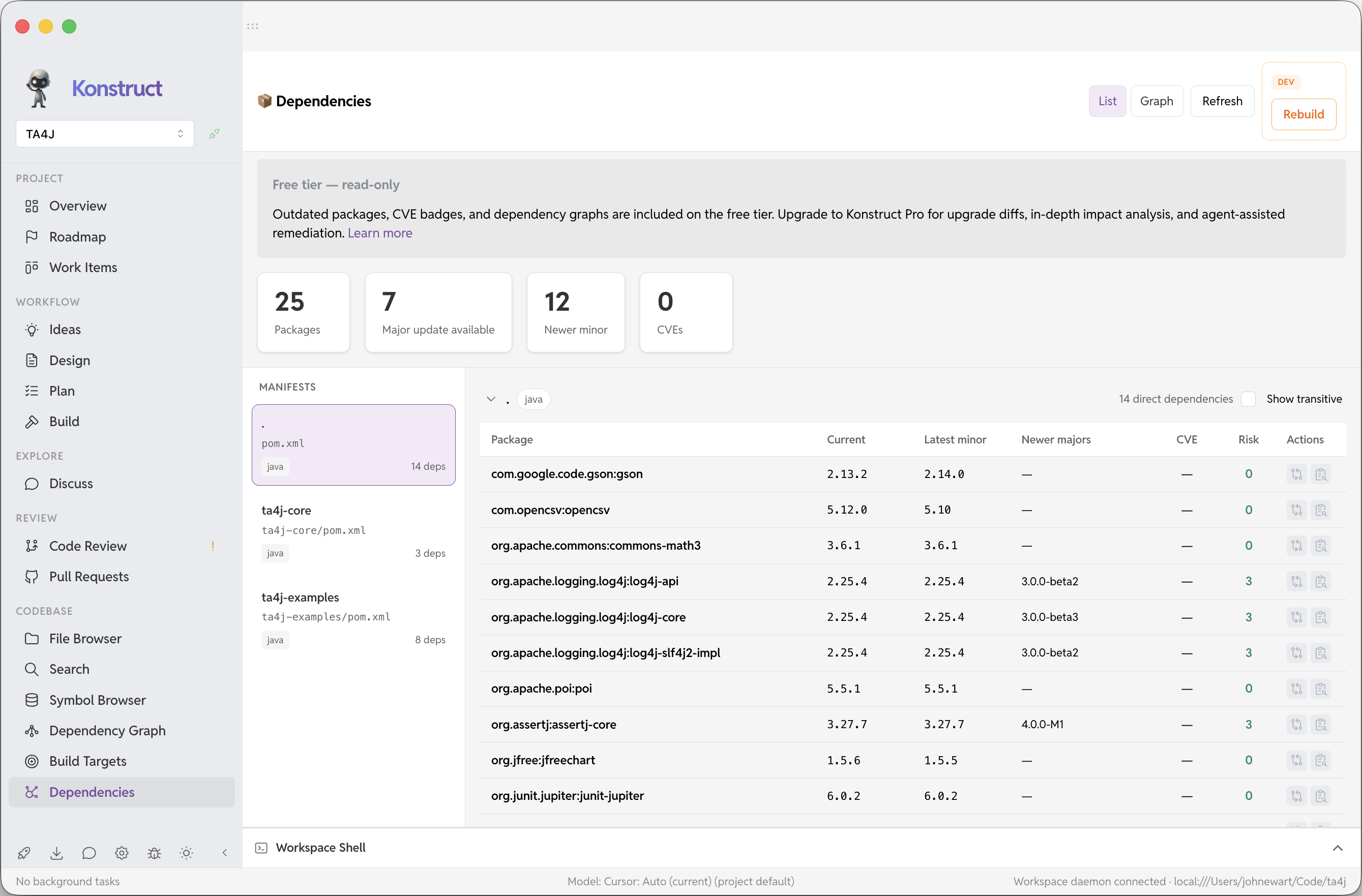This screenshot has width=1362, height=896.
Task: Click impact analysis icon for org.apache.commons:commons-math3
Action: [1321, 546]
